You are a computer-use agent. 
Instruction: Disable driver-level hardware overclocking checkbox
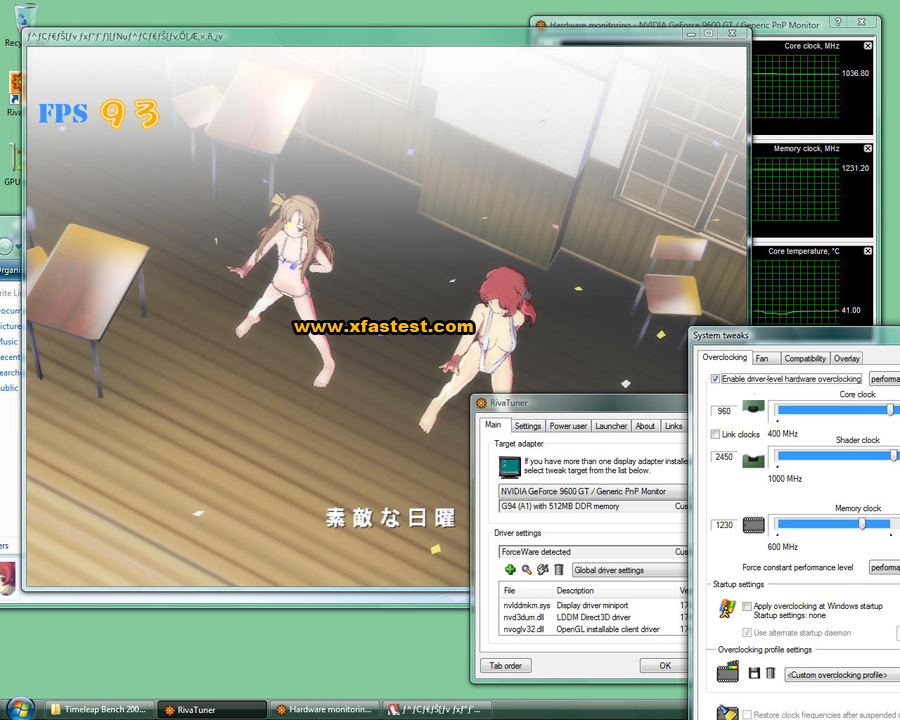(x=715, y=379)
